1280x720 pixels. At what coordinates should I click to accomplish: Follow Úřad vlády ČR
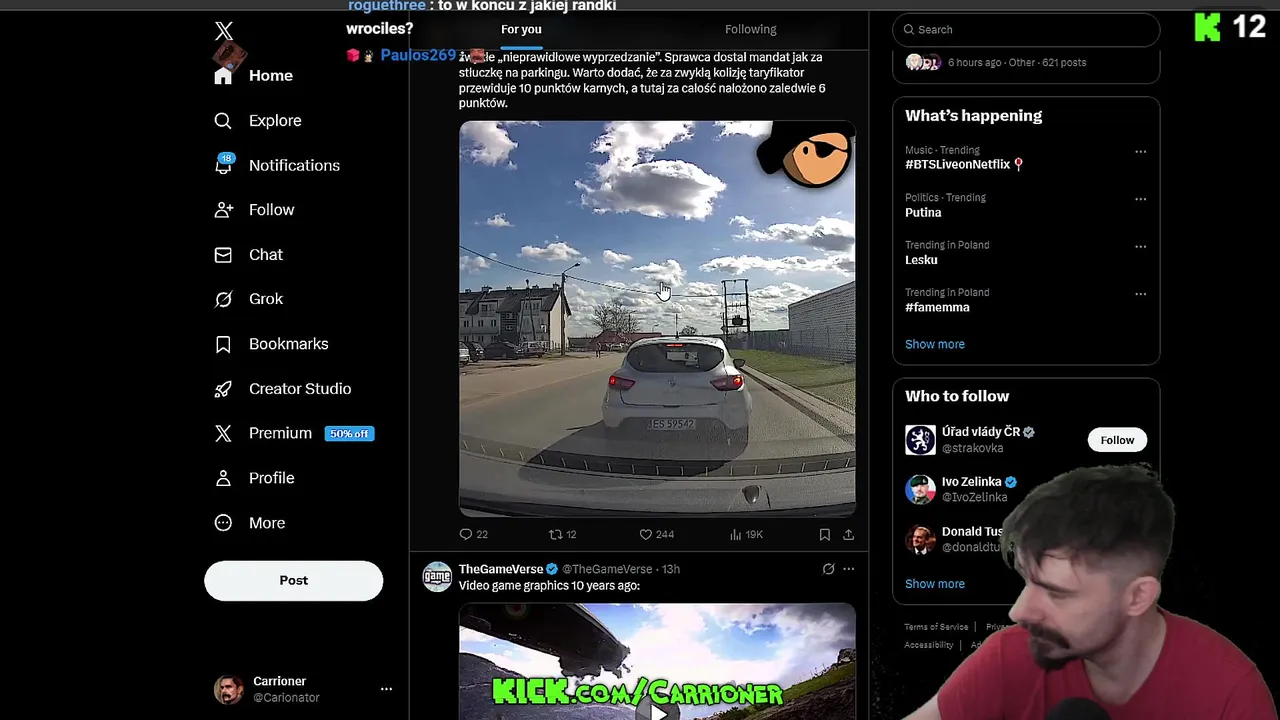tap(1117, 440)
